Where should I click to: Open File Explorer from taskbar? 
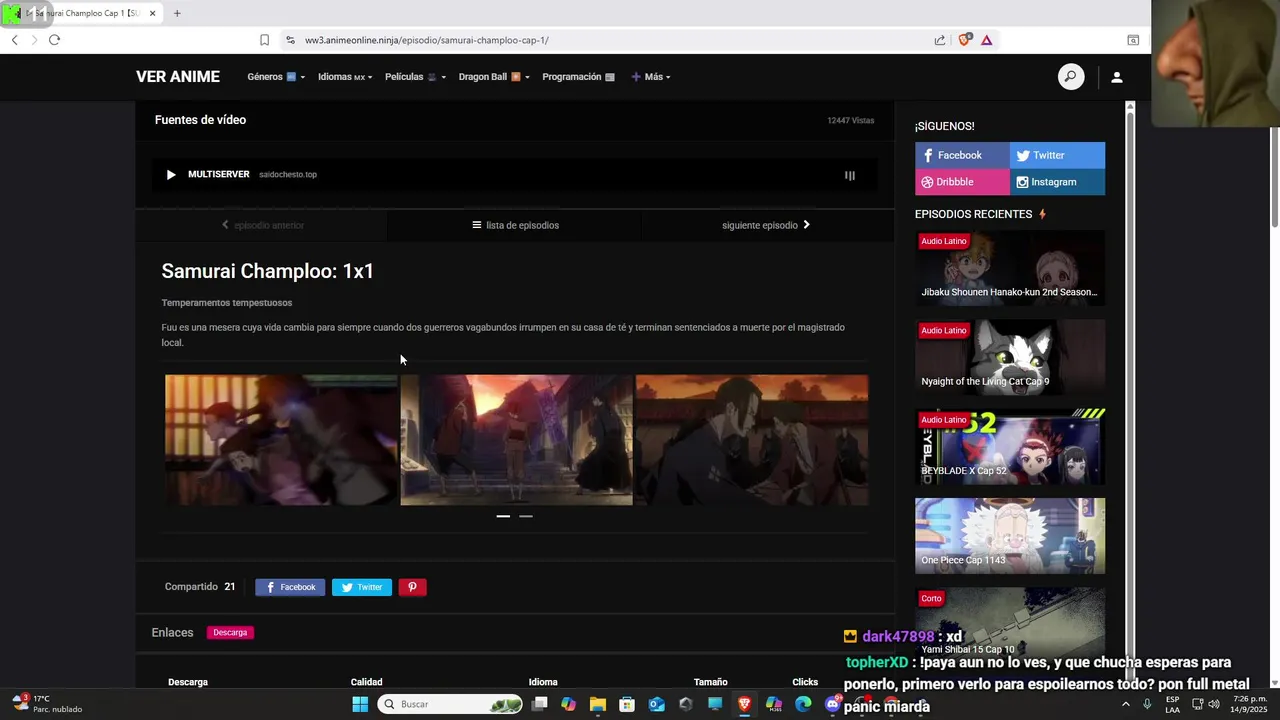tap(598, 704)
